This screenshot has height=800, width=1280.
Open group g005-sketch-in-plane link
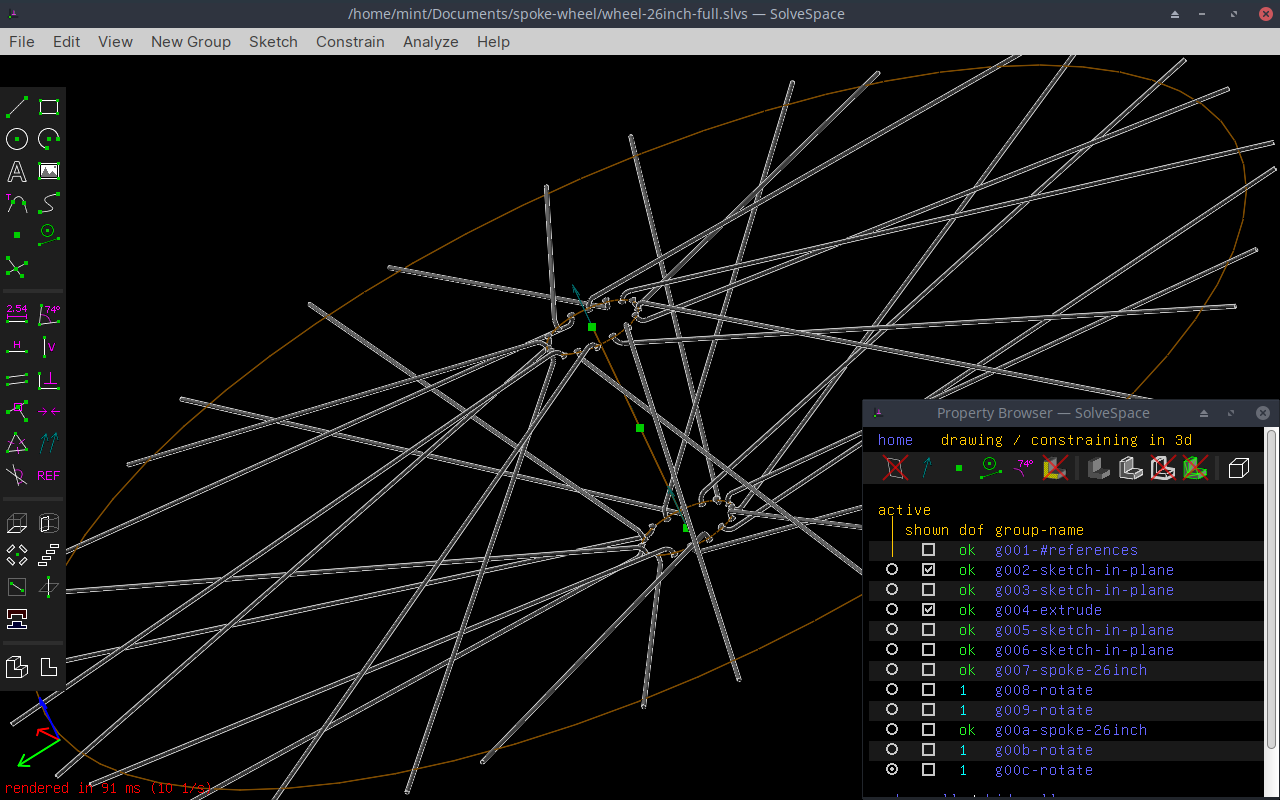tap(1085, 630)
